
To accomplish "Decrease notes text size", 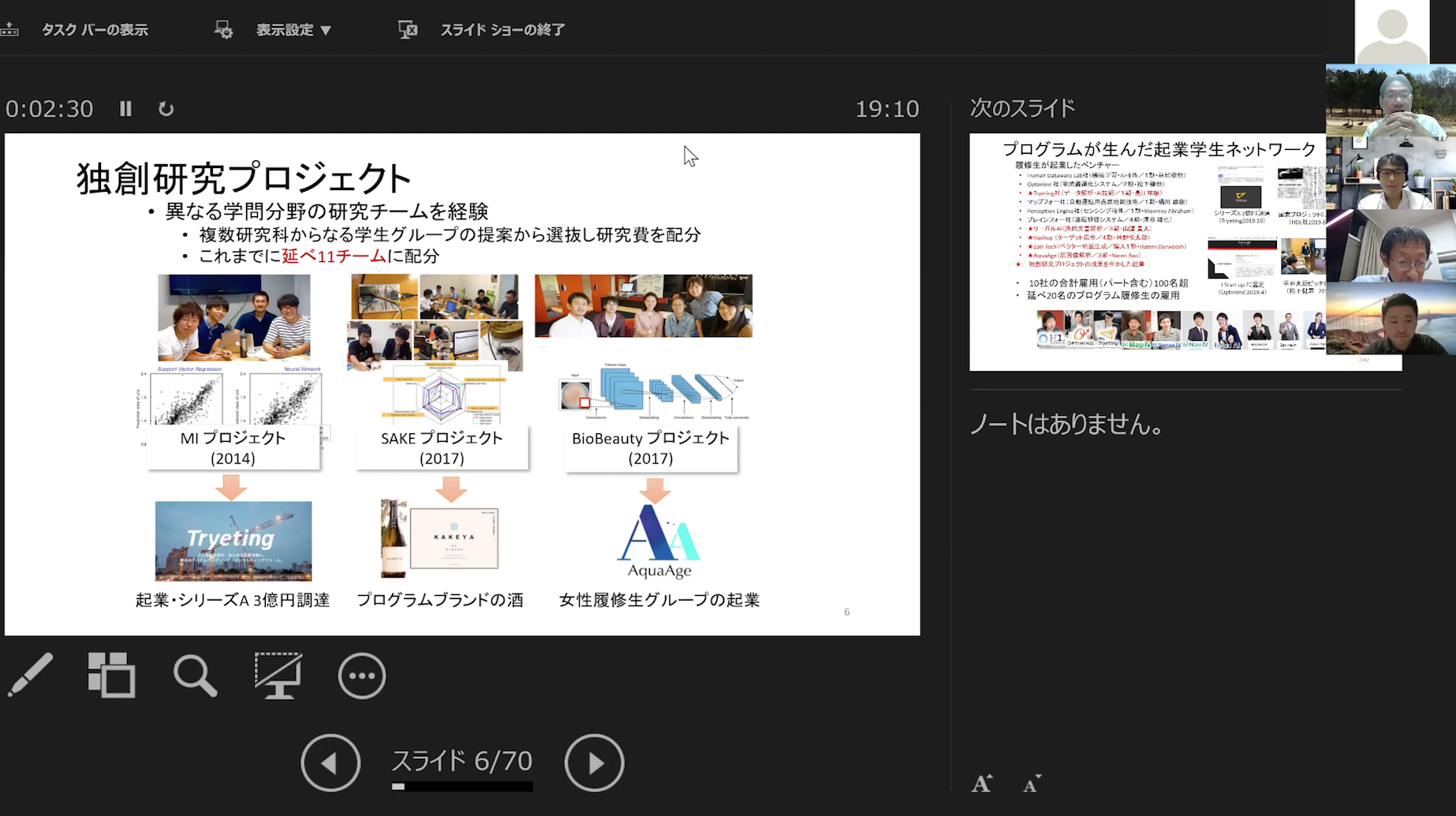I will tap(1032, 784).
